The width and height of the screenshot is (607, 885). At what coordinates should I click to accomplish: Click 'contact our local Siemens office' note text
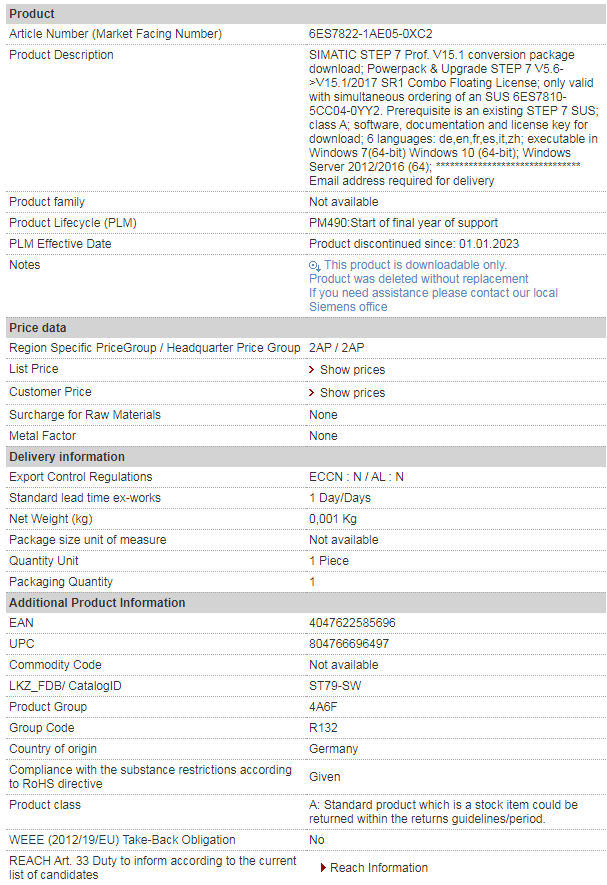(x=433, y=300)
